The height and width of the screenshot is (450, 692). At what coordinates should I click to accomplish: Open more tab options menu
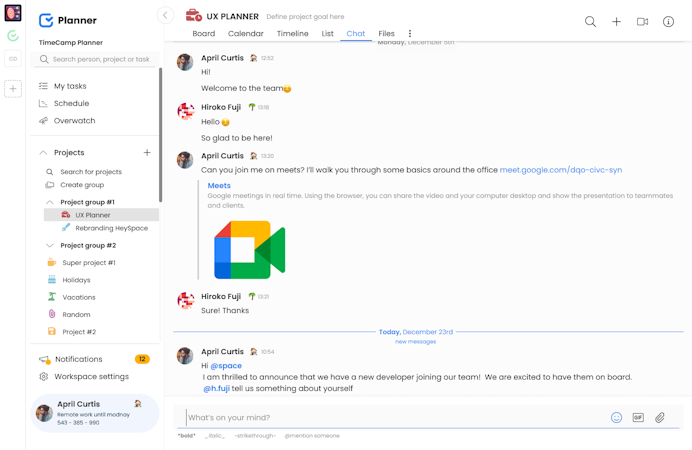tap(410, 34)
